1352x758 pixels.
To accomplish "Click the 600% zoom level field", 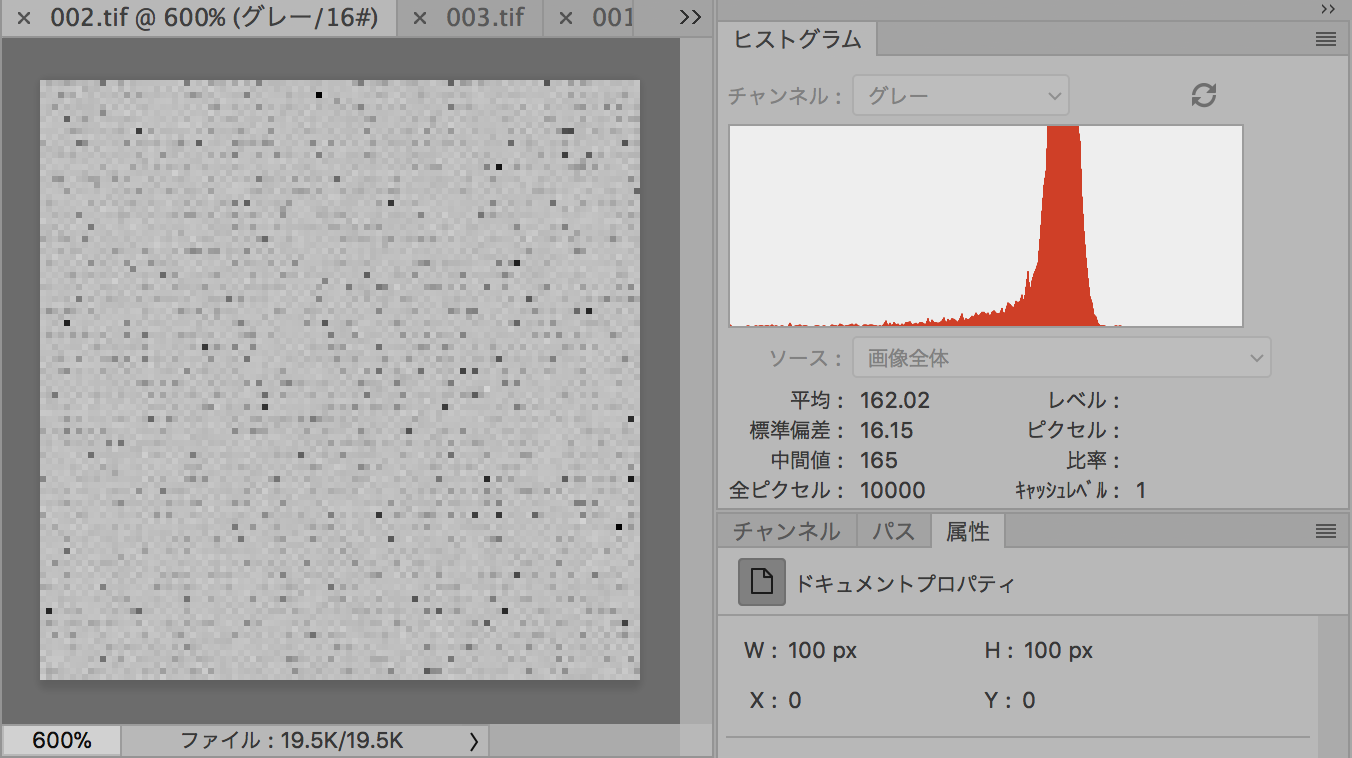I will pos(62,741).
